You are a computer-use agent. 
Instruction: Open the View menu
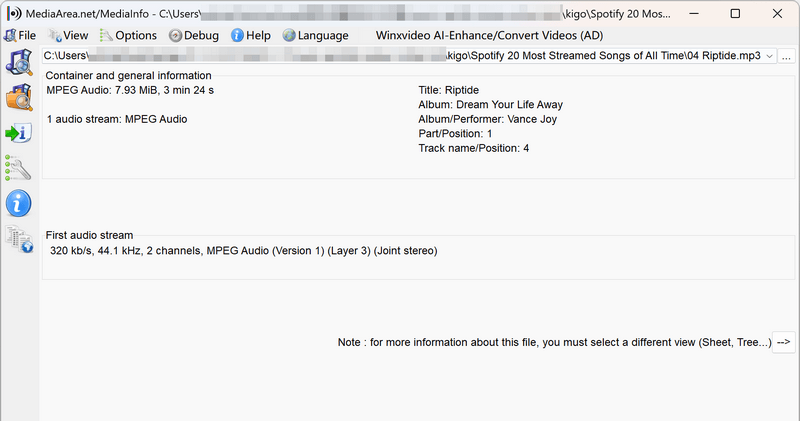68,35
